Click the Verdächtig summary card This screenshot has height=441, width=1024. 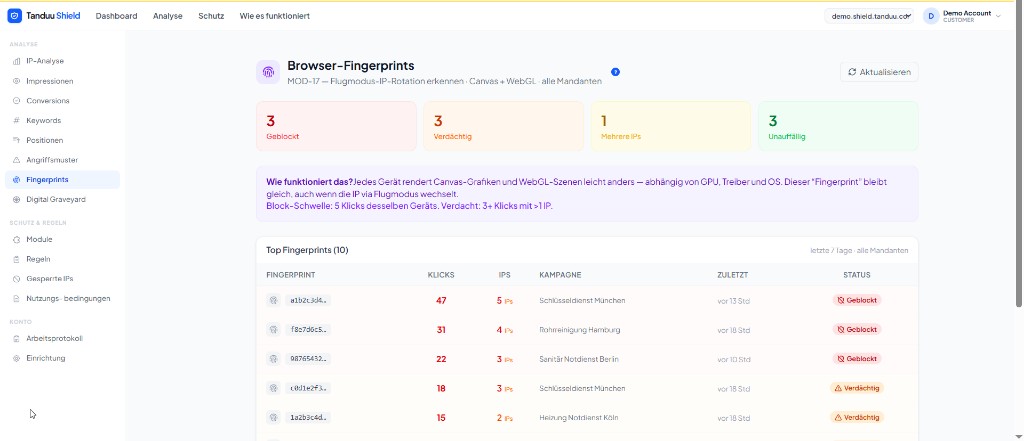pos(504,126)
